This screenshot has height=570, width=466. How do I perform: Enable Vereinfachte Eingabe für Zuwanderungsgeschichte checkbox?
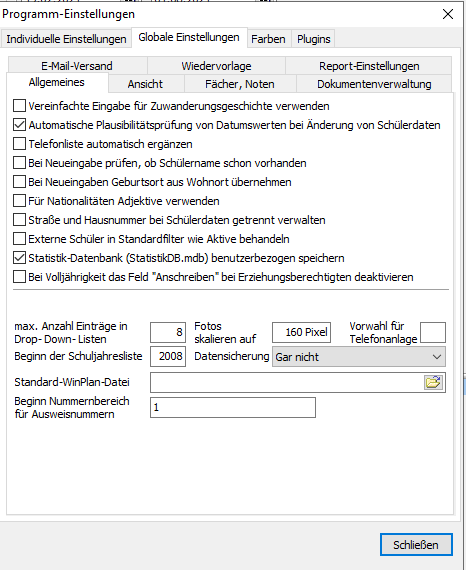tap(20, 106)
